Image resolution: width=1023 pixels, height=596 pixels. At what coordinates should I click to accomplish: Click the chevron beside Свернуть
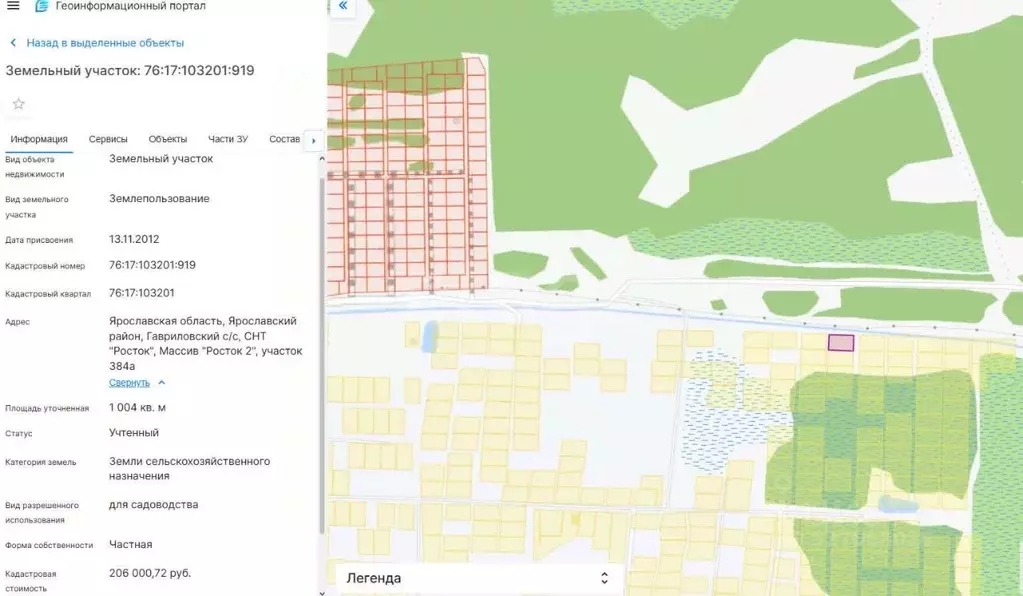coord(162,382)
